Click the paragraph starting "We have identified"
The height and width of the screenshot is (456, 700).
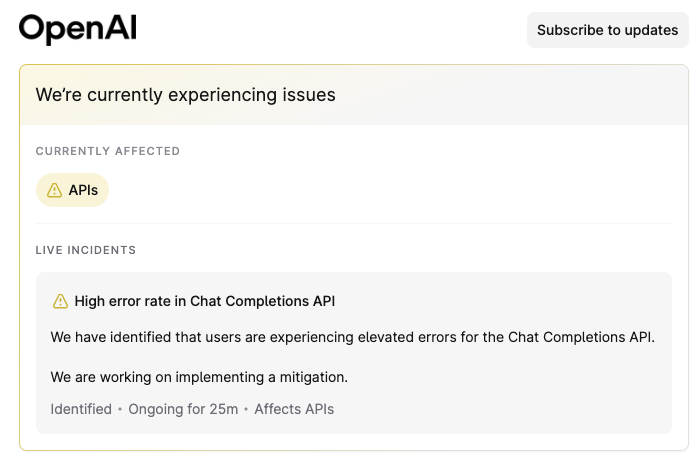[352, 337]
